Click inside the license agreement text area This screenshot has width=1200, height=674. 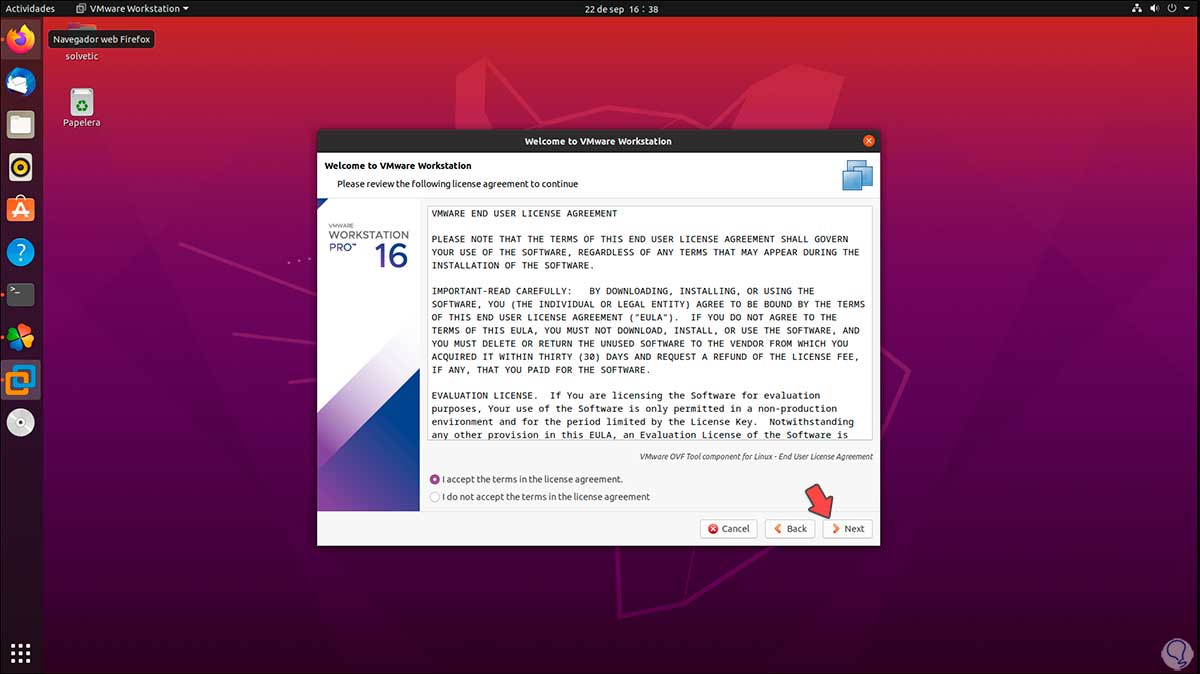(648, 323)
